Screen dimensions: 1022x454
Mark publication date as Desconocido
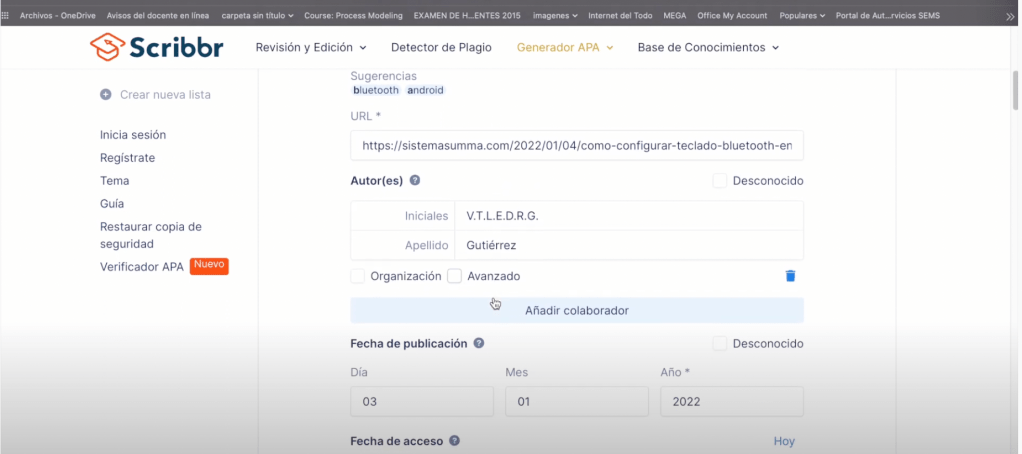click(x=720, y=343)
